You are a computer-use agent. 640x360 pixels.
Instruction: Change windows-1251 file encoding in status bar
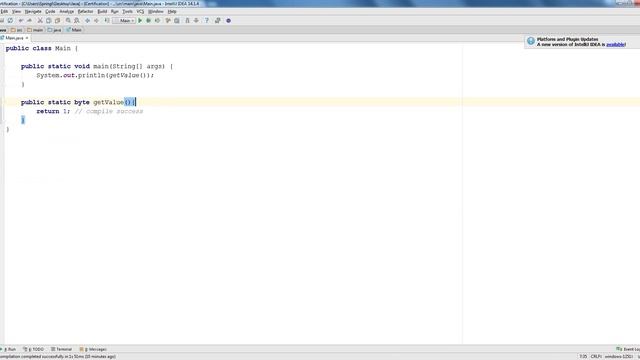(x=618, y=357)
